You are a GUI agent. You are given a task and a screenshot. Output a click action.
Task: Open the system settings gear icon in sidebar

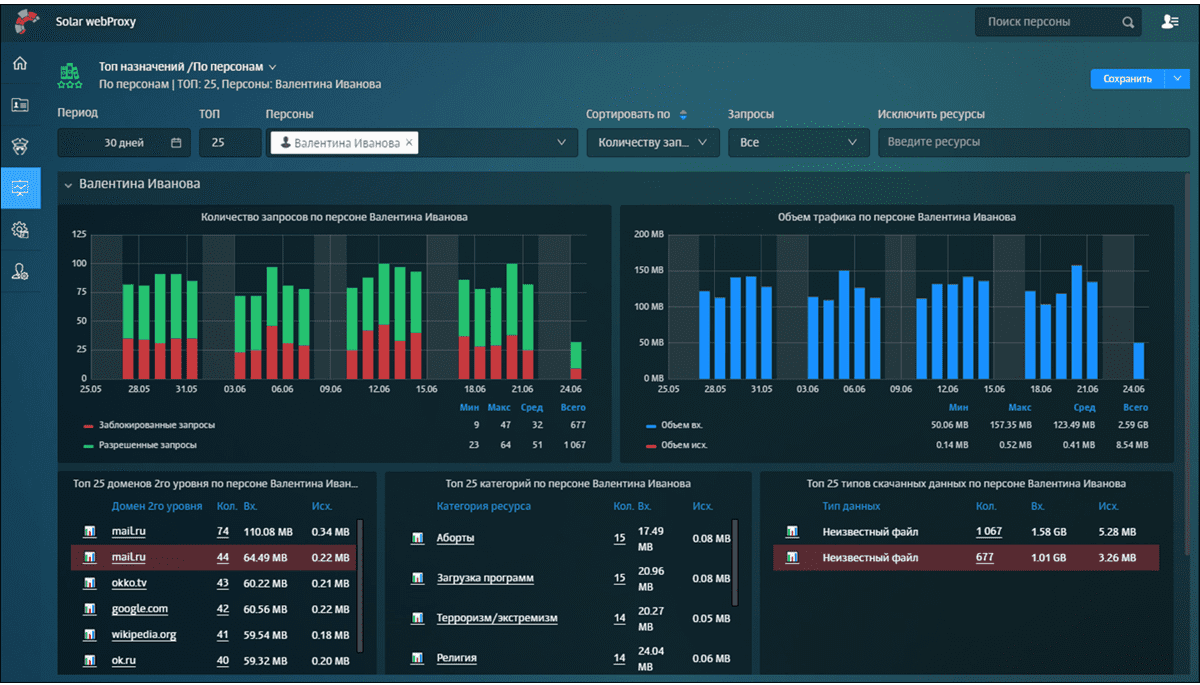[19, 230]
